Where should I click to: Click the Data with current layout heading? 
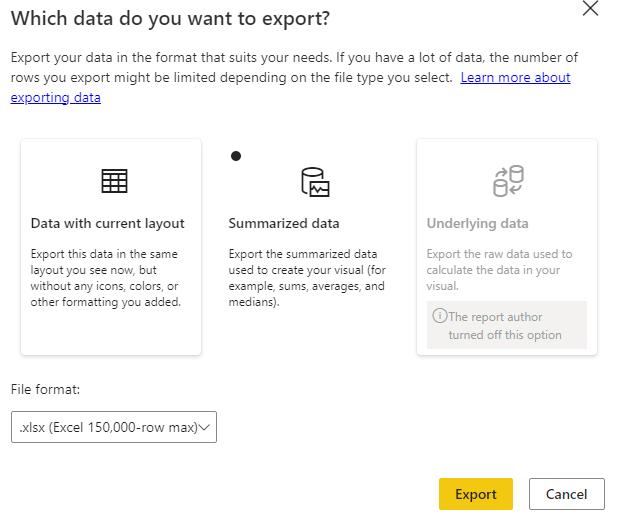(108, 223)
